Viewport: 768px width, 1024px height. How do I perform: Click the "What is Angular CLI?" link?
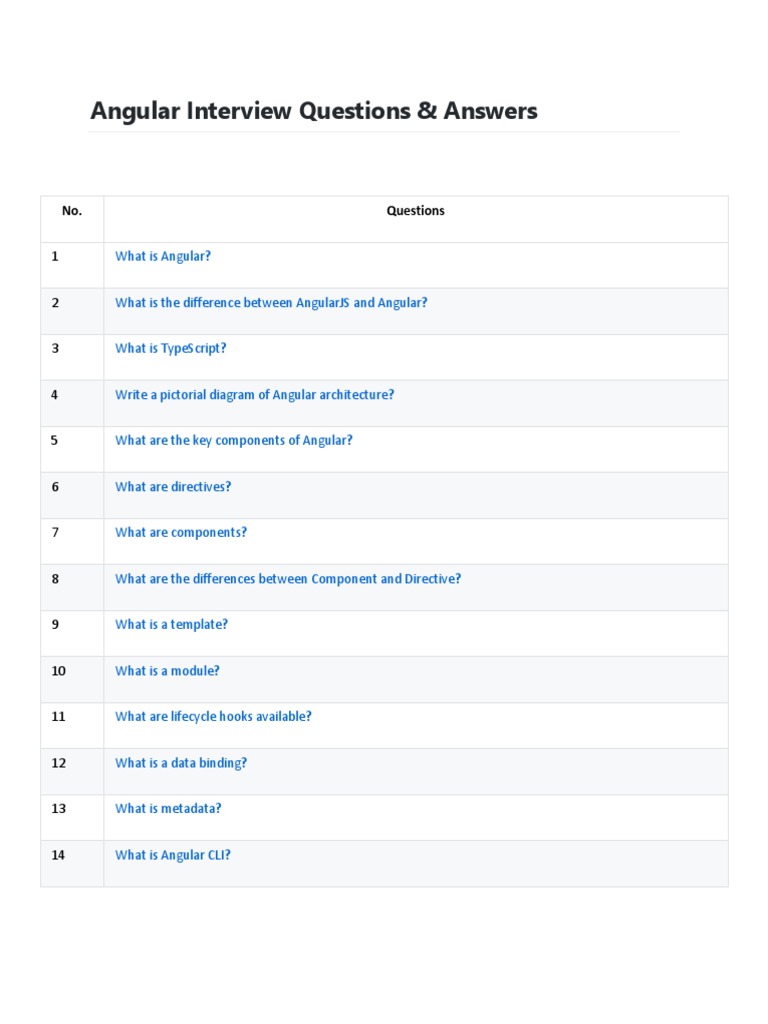173,854
